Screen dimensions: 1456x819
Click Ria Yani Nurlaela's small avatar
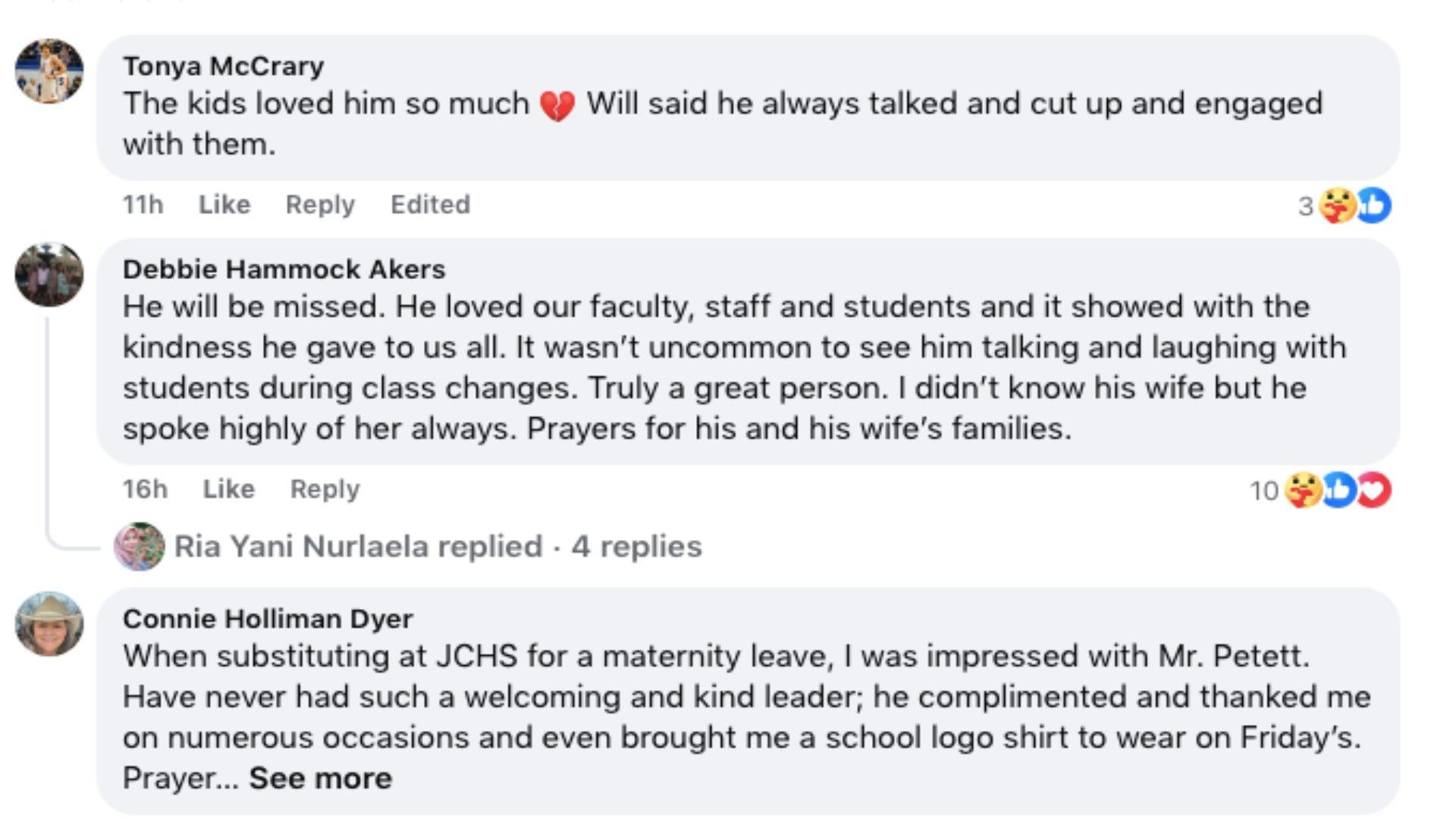[139, 546]
